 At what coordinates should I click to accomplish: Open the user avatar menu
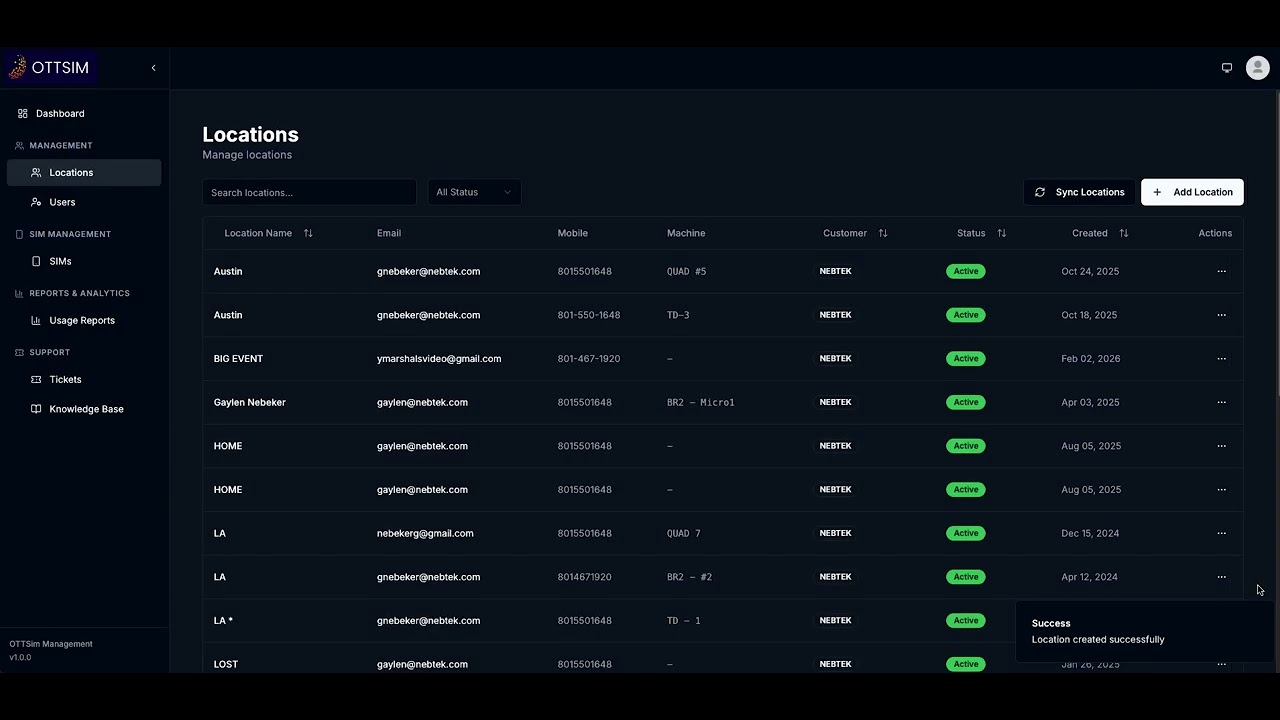1258,68
